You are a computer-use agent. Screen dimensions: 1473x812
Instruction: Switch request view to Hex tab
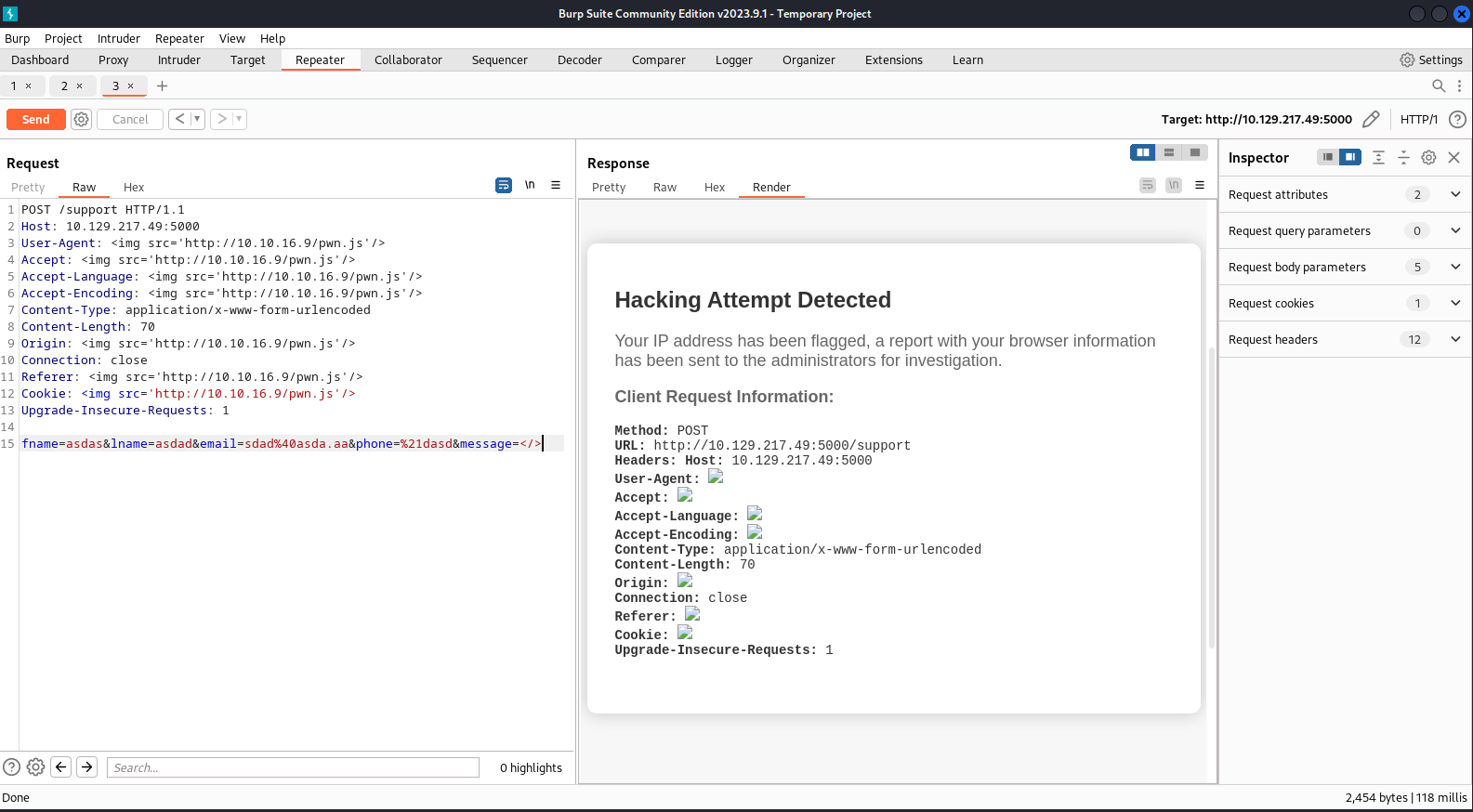tap(134, 187)
